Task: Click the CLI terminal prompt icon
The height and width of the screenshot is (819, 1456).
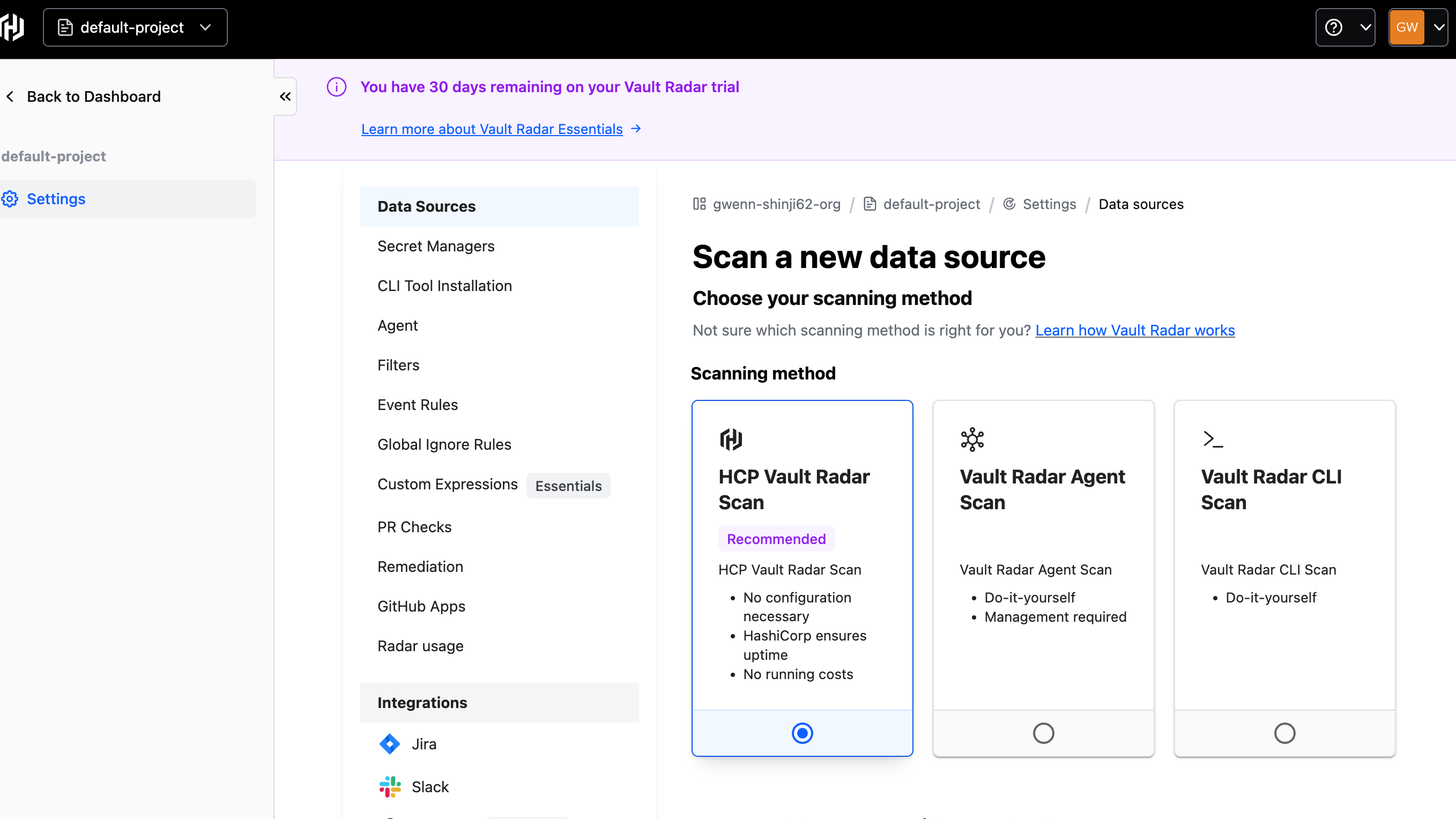Action: point(1213,439)
